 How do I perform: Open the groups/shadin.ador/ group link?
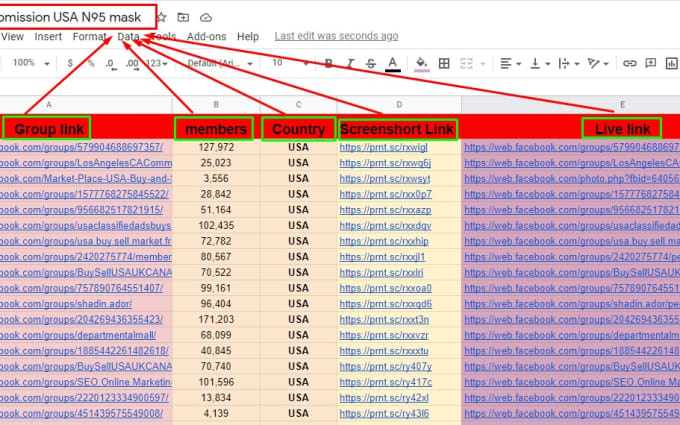65,304
